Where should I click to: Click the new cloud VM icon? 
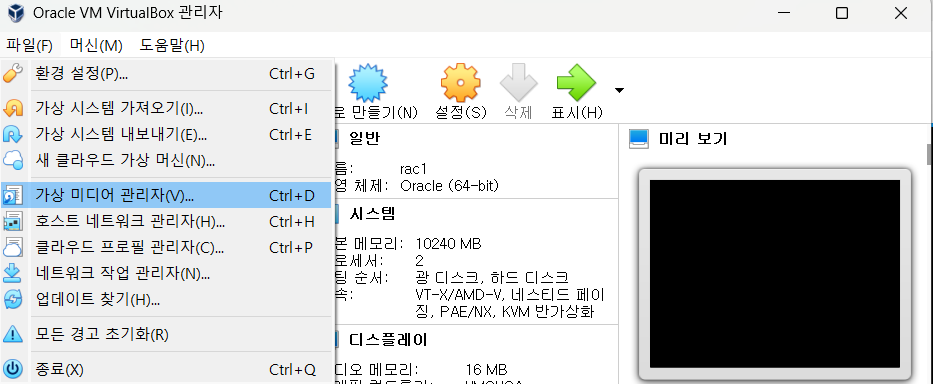[x=13, y=160]
